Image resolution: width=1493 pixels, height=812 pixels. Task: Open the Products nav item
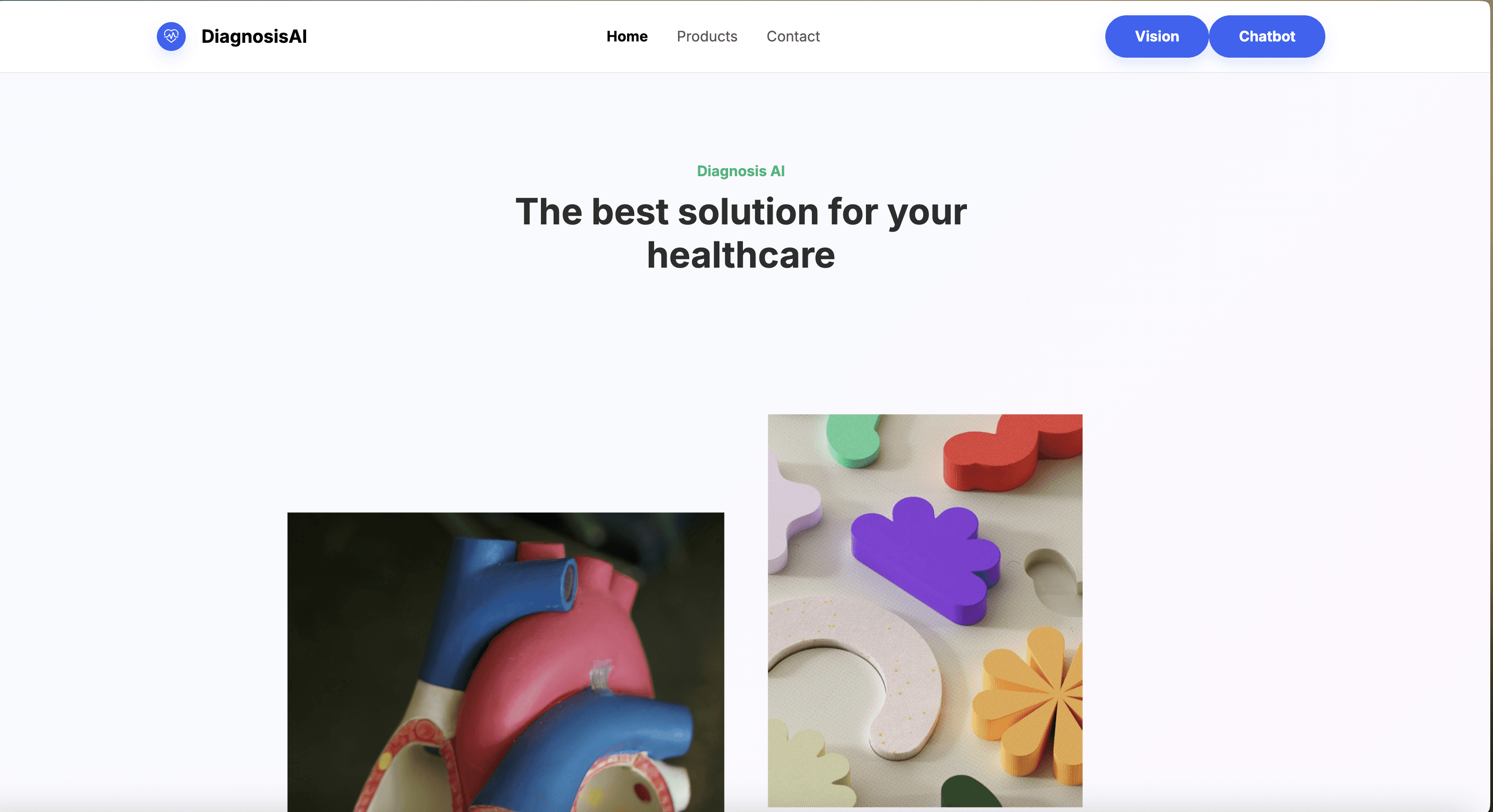[x=706, y=36]
